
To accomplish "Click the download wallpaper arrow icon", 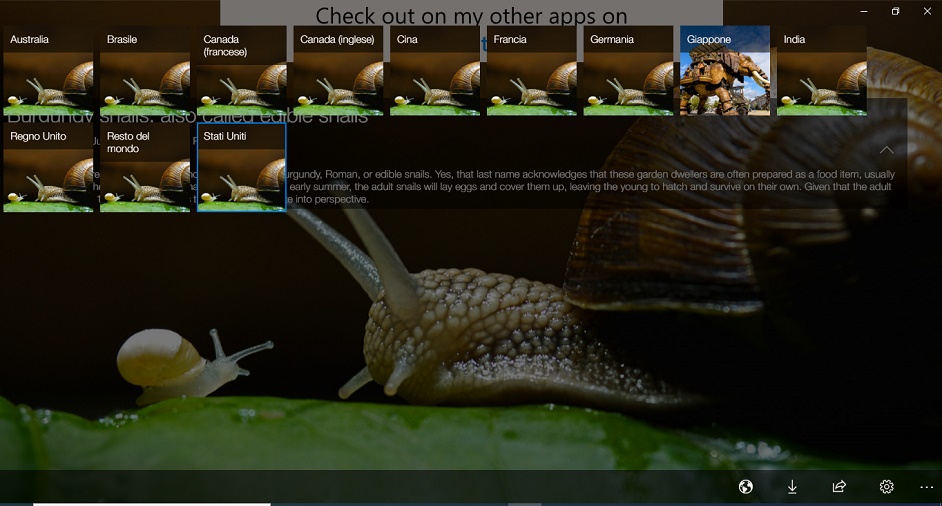I will [792, 487].
